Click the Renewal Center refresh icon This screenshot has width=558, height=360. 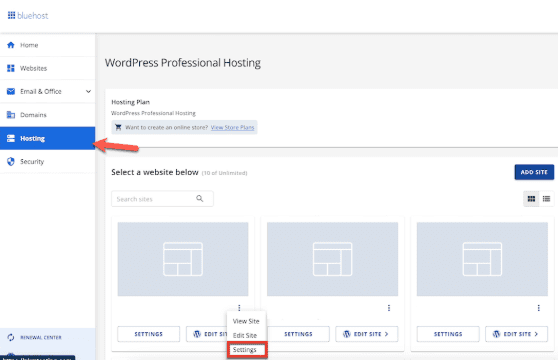tap(11, 337)
